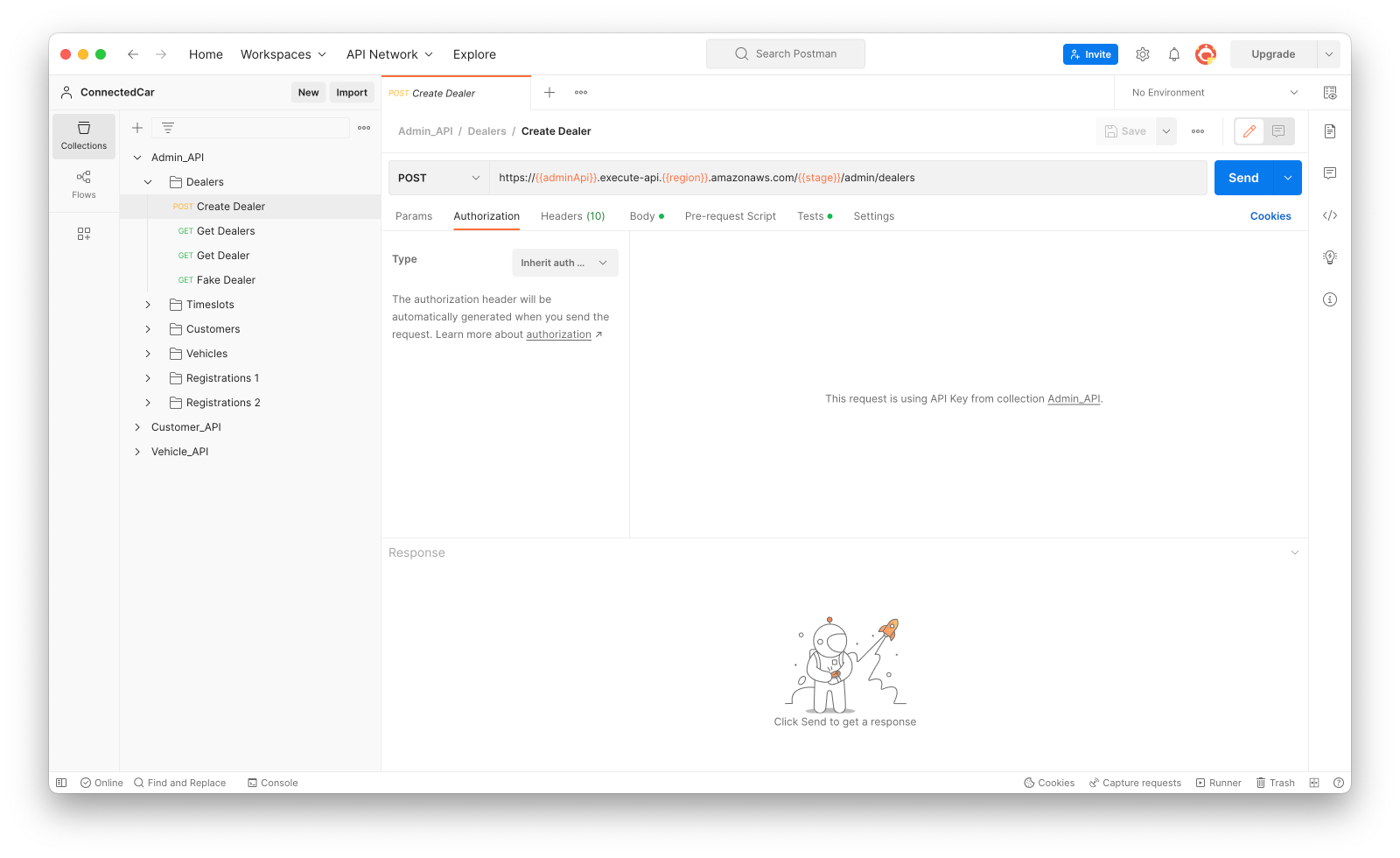
Task: Open Postman settings gear
Action: point(1143,54)
